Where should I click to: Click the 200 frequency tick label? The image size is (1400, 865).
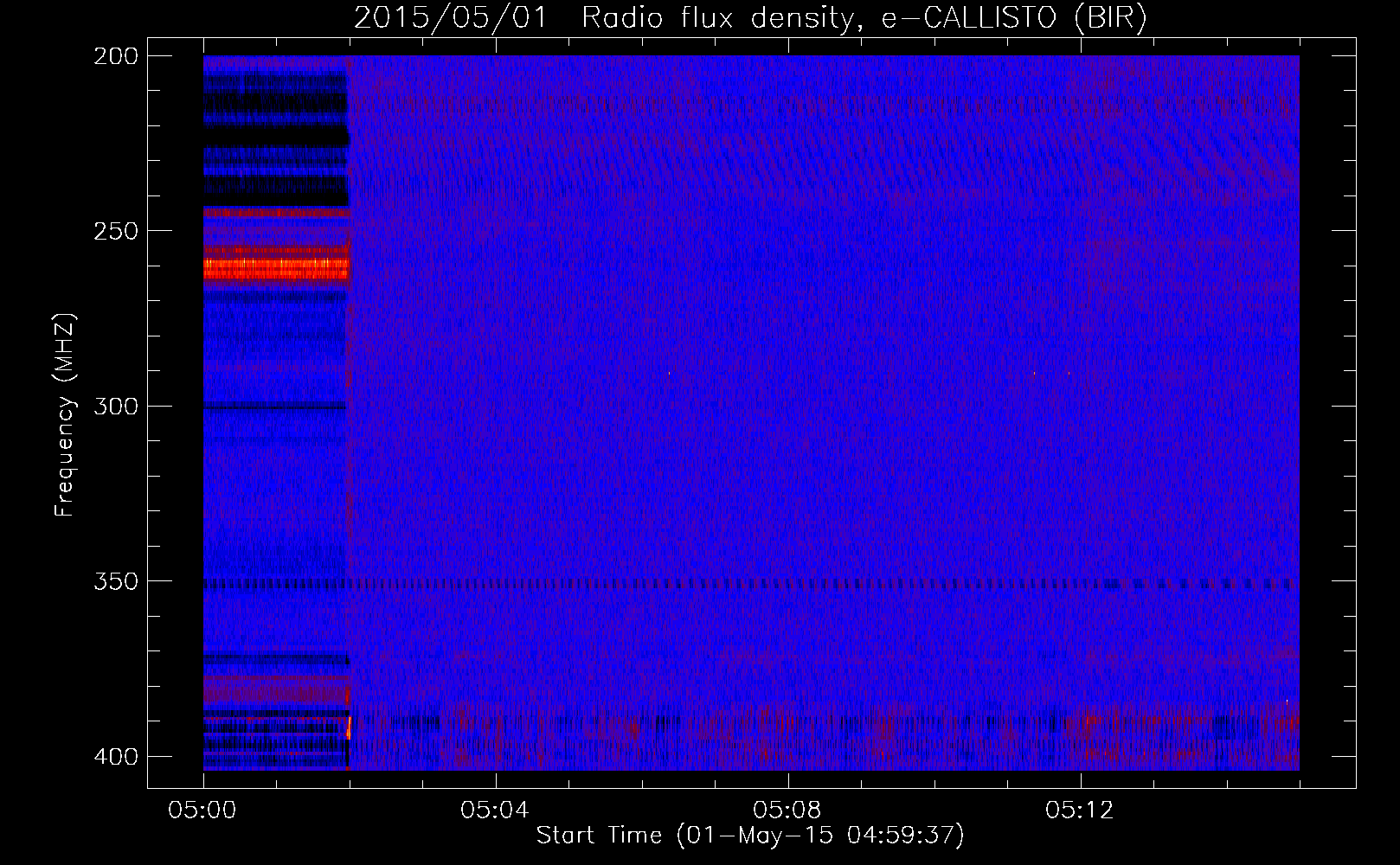click(116, 56)
